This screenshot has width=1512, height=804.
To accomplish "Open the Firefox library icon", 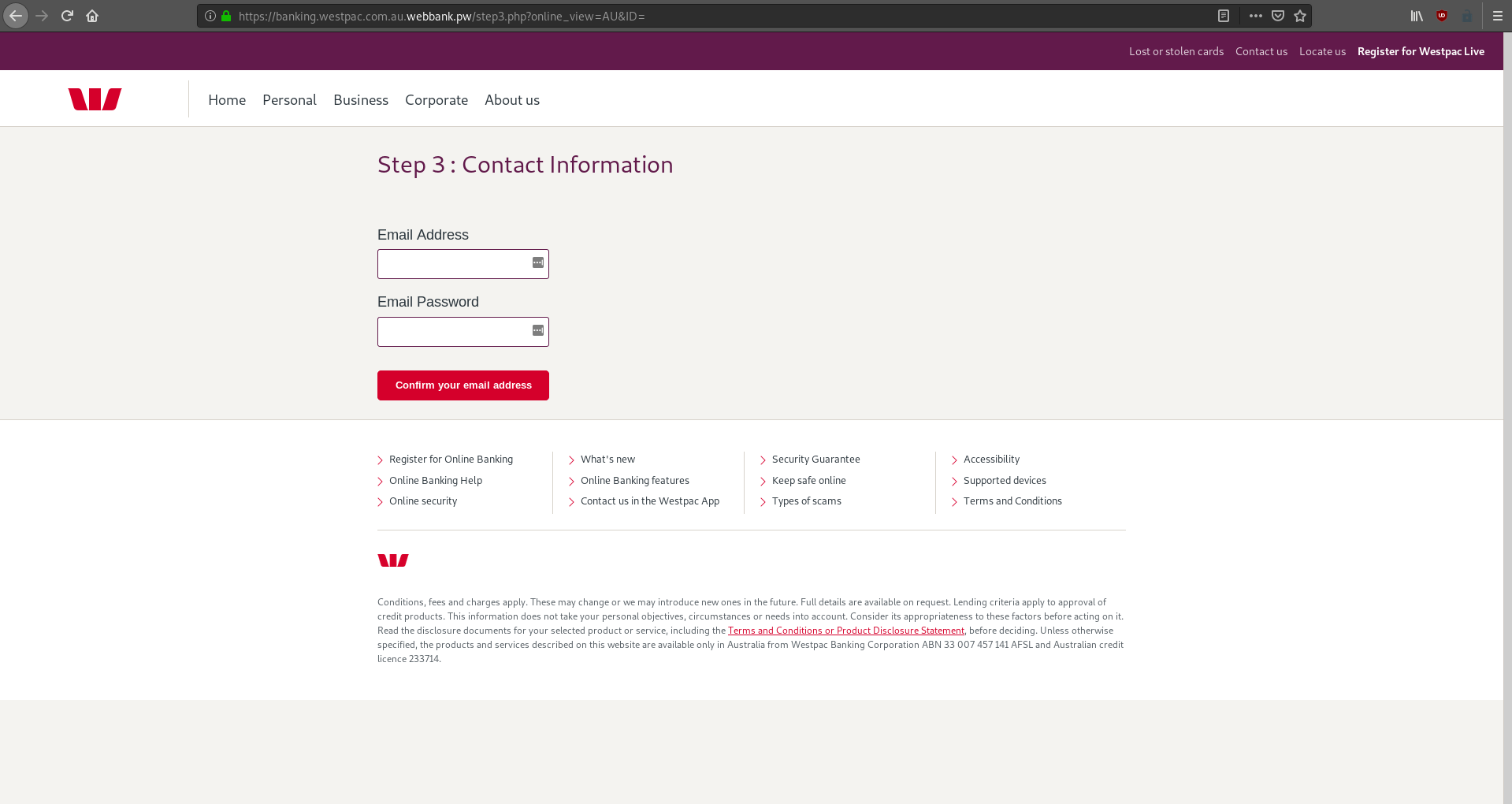I will click(1416, 16).
